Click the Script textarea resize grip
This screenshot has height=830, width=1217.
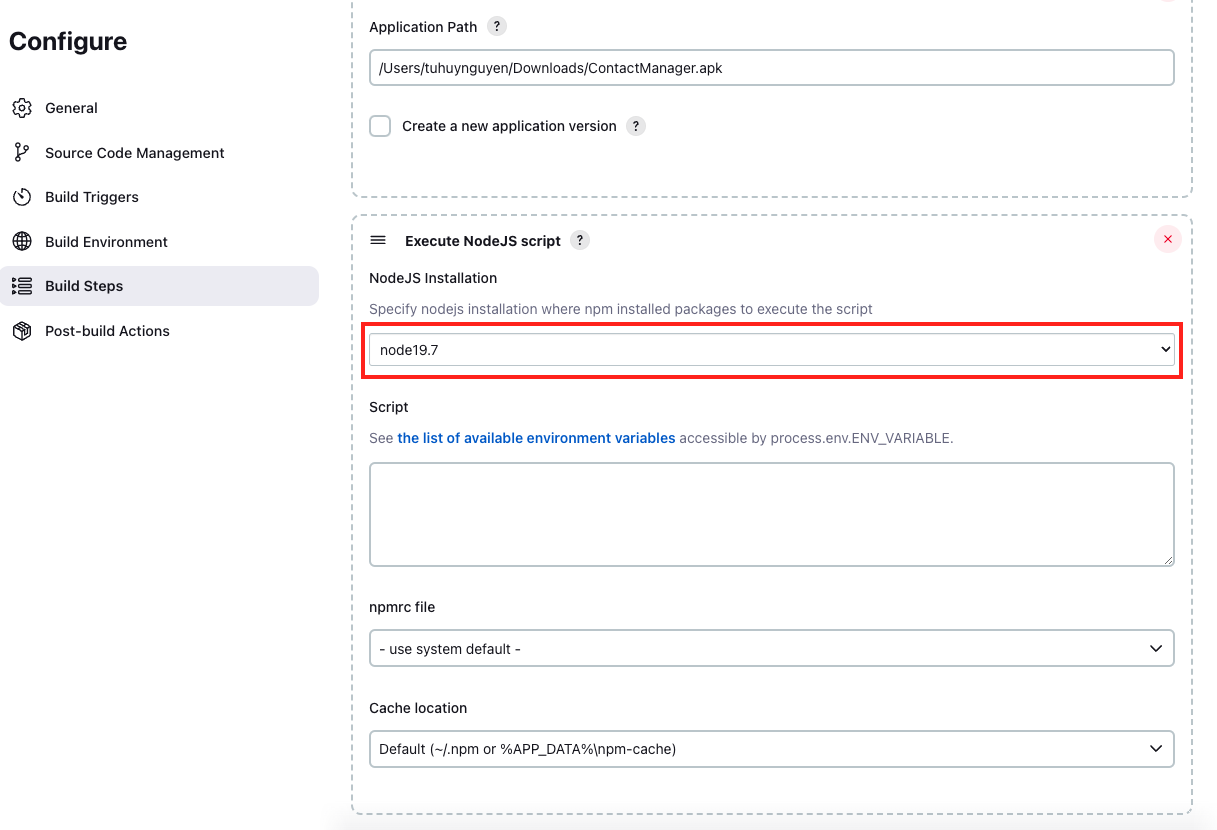[1167, 560]
